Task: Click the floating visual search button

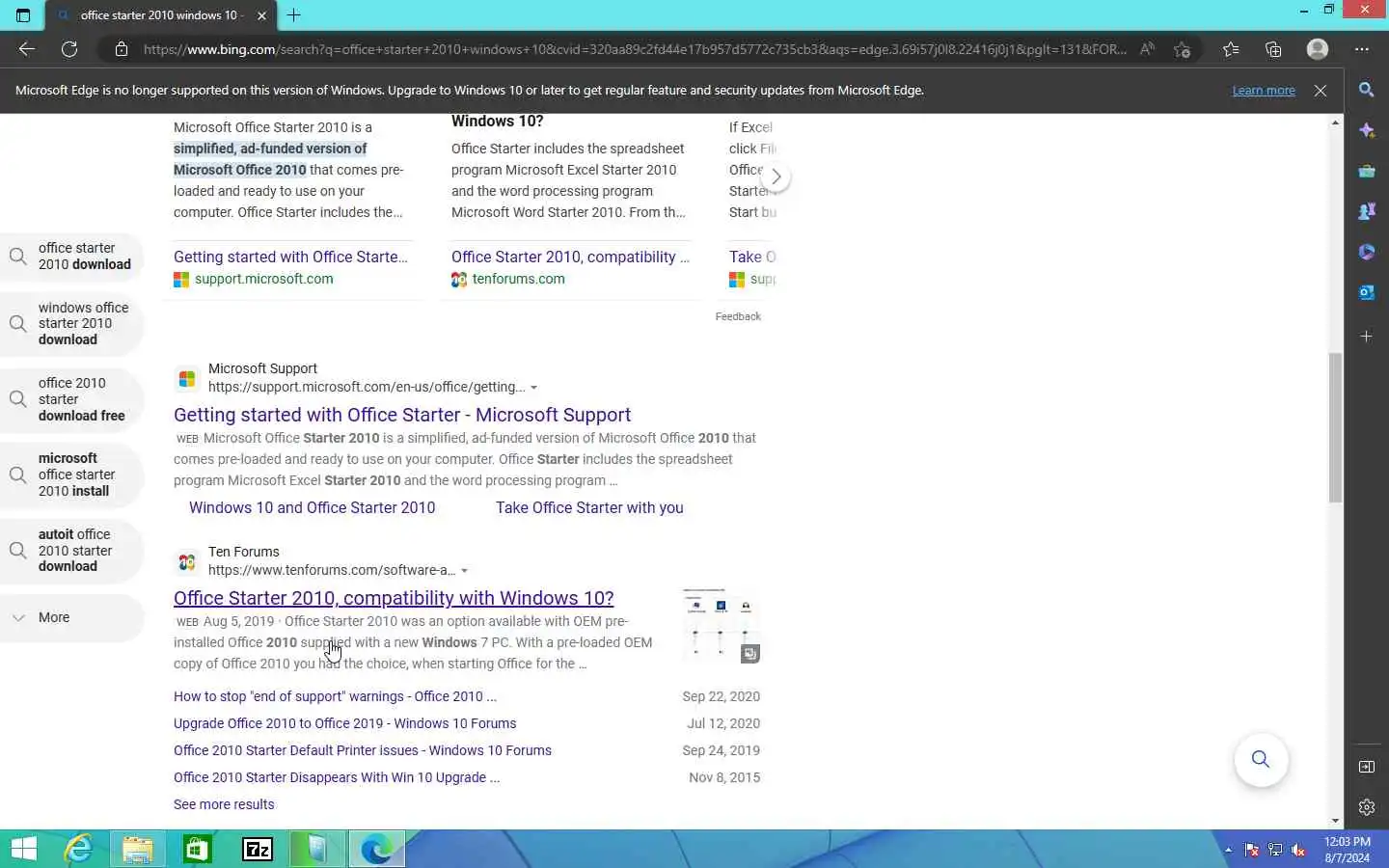Action: [1261, 759]
